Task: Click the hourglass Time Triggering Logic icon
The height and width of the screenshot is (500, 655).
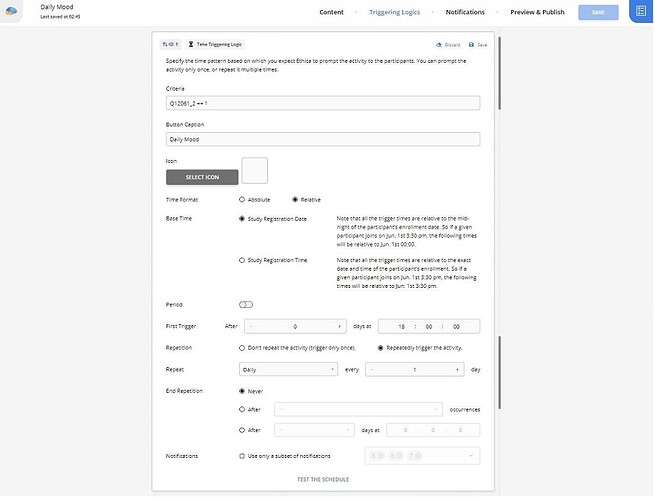Action: point(191,44)
